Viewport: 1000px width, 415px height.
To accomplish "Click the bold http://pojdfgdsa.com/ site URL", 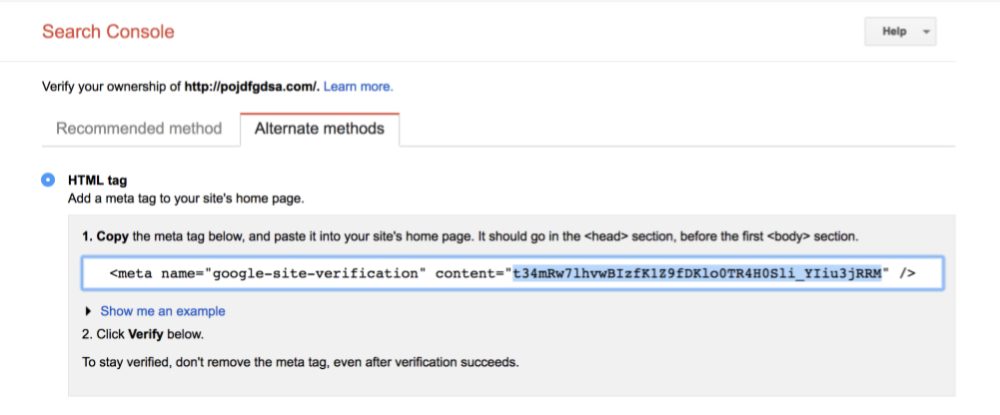I will click(251, 87).
